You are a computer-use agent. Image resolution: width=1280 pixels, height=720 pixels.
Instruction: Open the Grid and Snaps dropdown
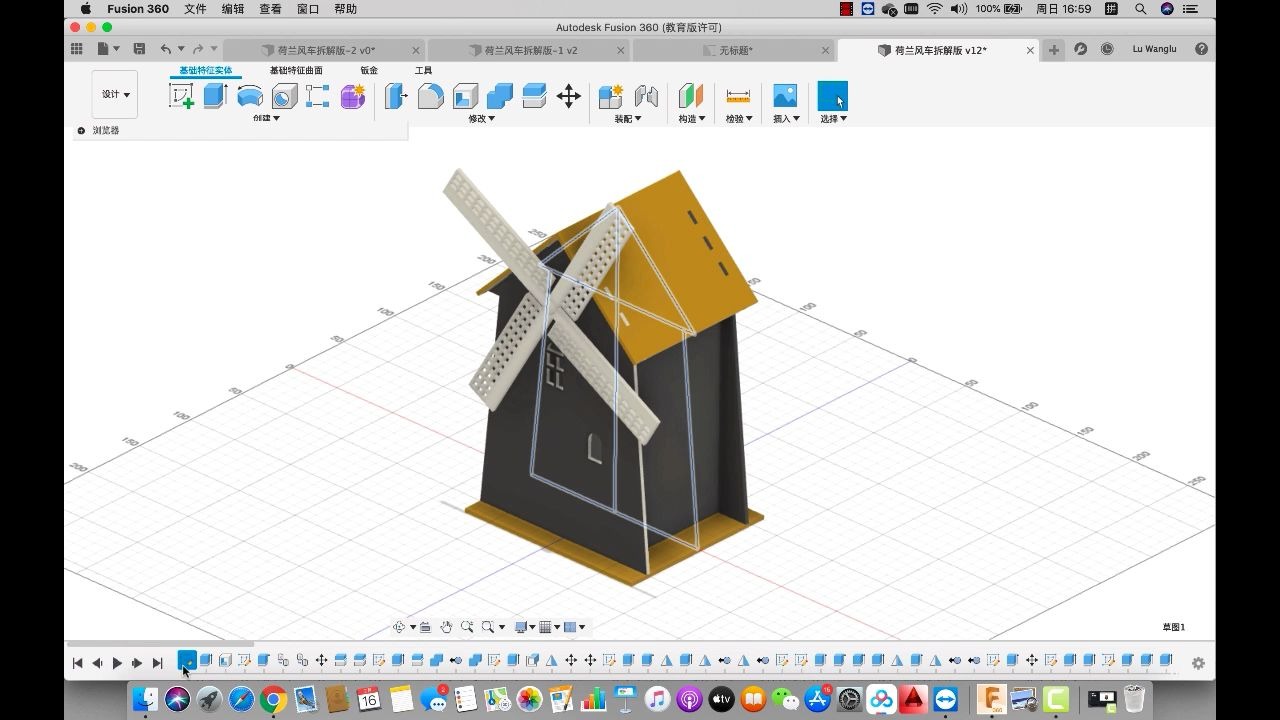point(549,627)
